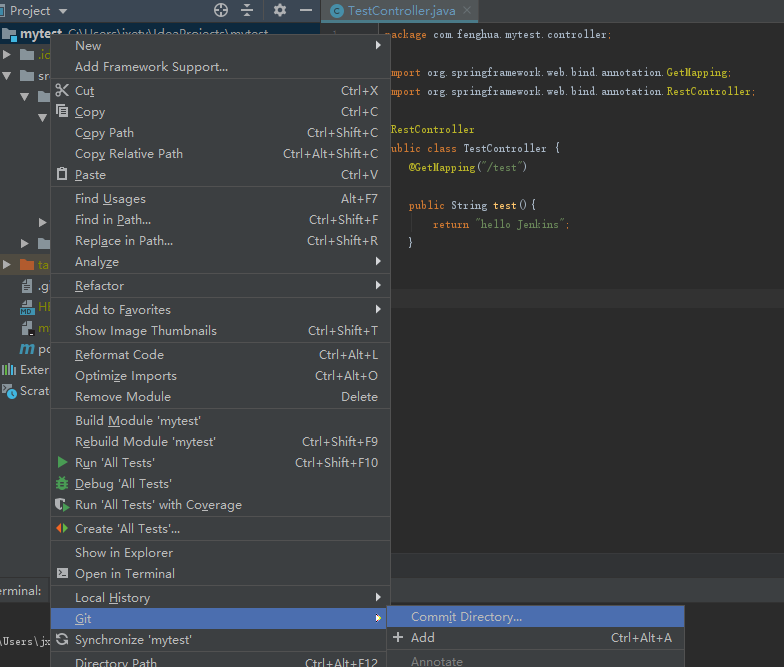The image size is (784, 667).
Task: Expand the Local History submenu
Action: (378, 598)
